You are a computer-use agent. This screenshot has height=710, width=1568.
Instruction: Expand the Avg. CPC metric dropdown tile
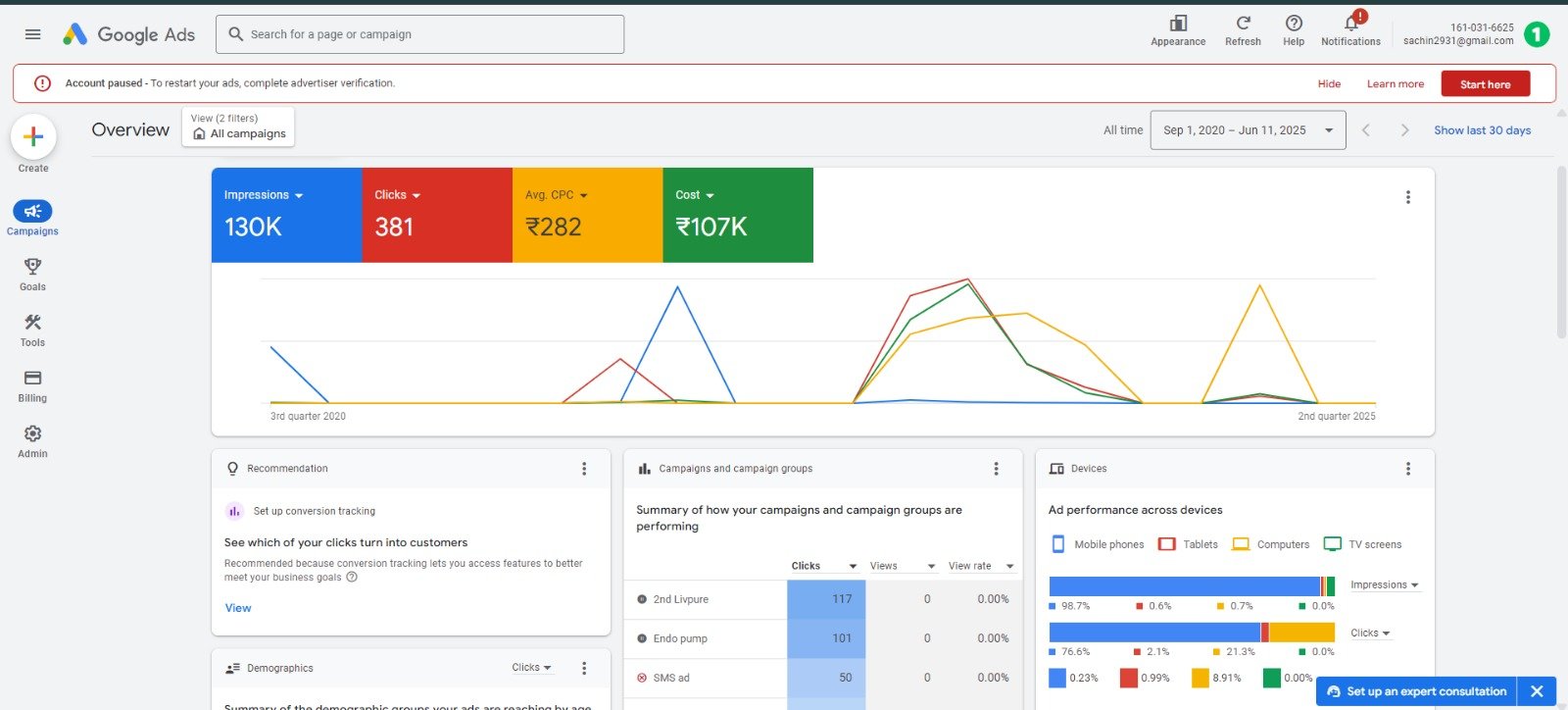(588, 215)
